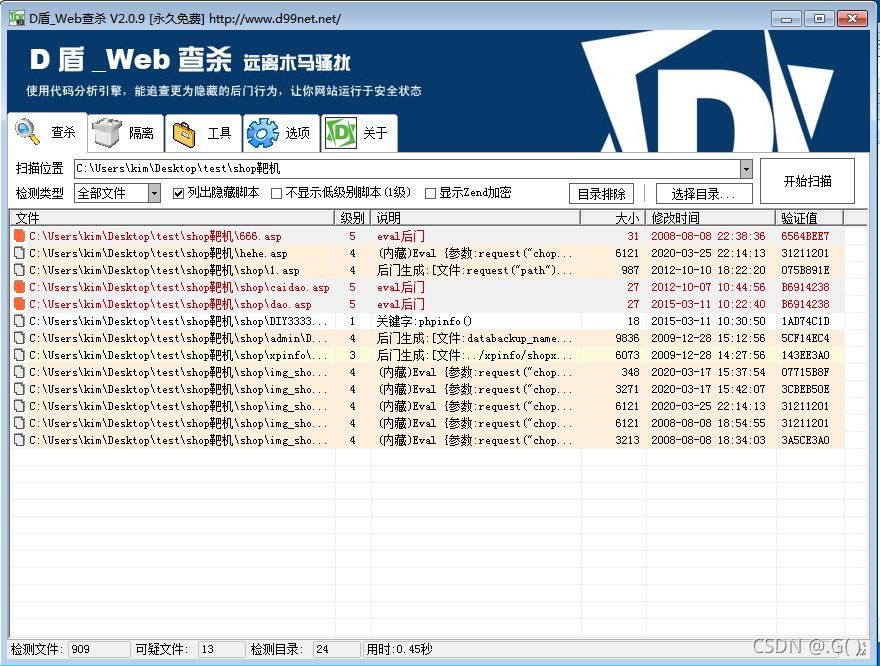Screen dimensions: 880x666
Task: Click verification value 3A5CE3A0
Action: [x=805, y=440]
